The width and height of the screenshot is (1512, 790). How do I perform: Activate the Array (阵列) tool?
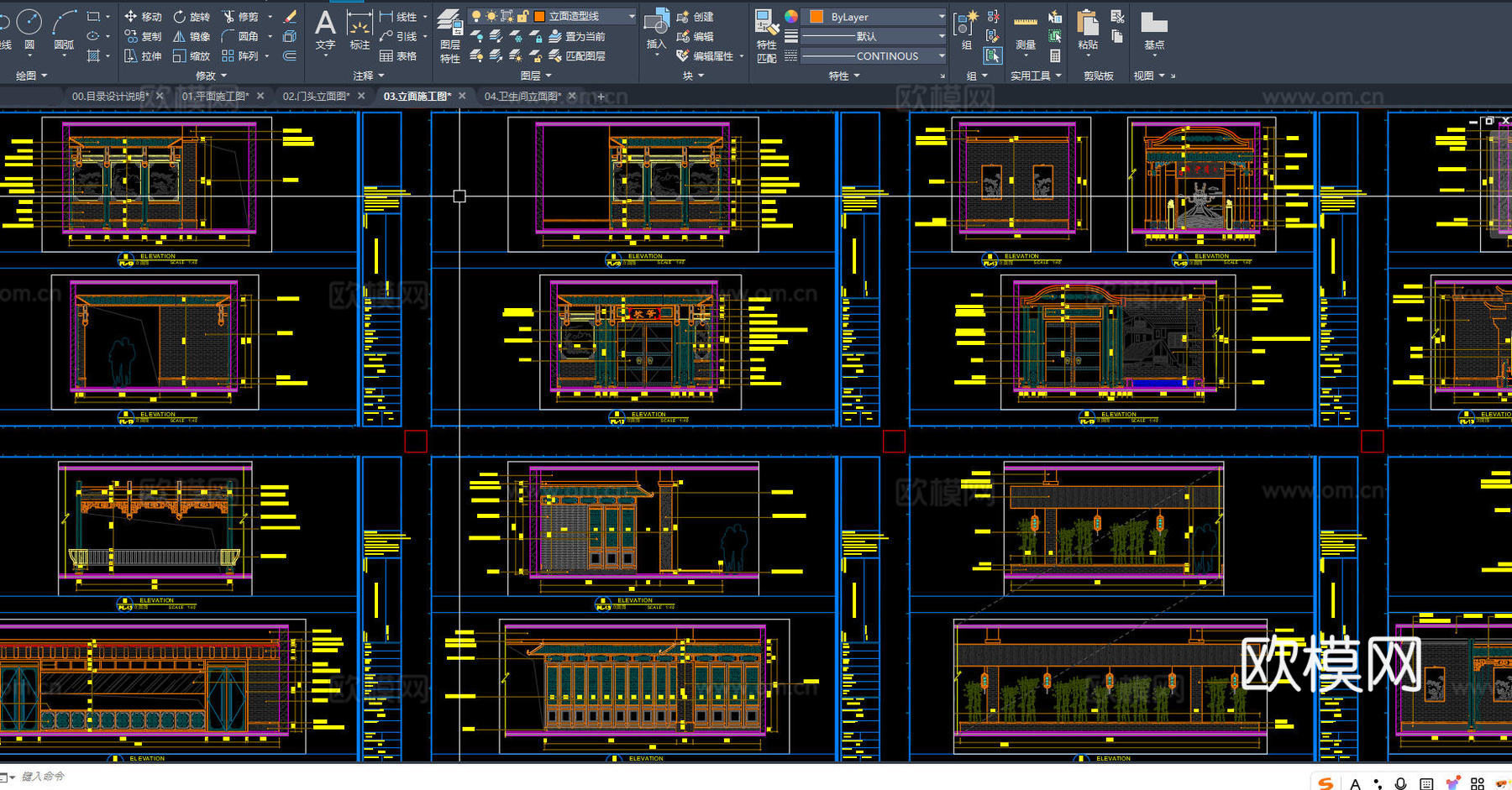point(241,55)
